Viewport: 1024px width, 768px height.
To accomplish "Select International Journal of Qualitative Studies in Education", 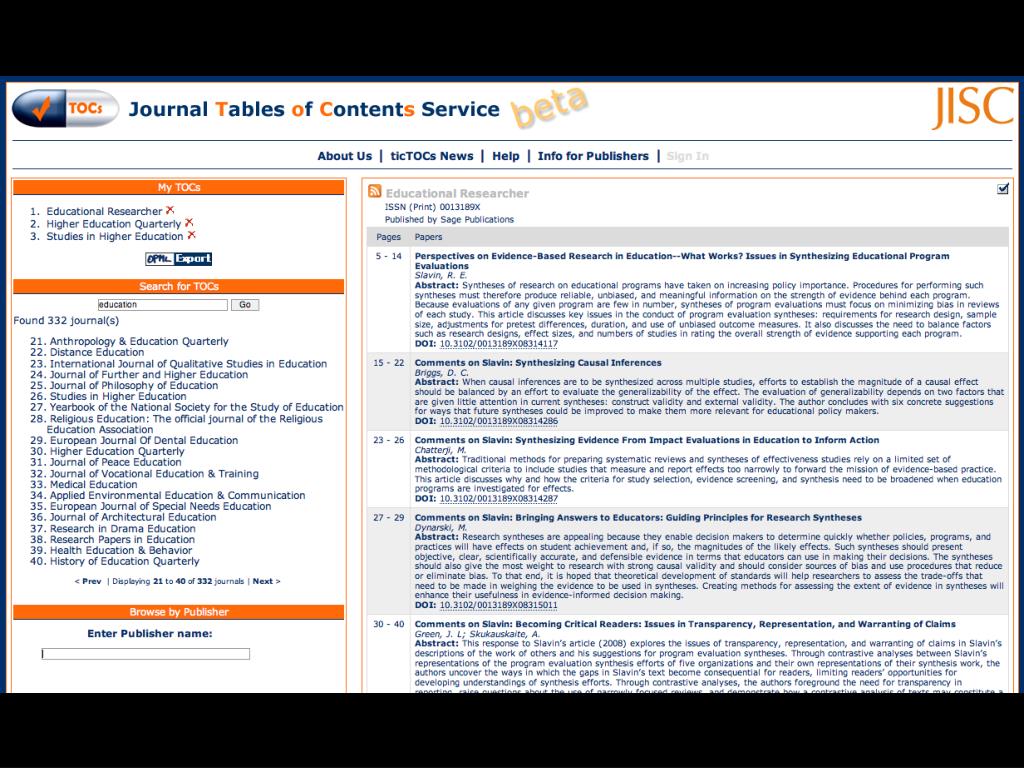I will (x=188, y=364).
